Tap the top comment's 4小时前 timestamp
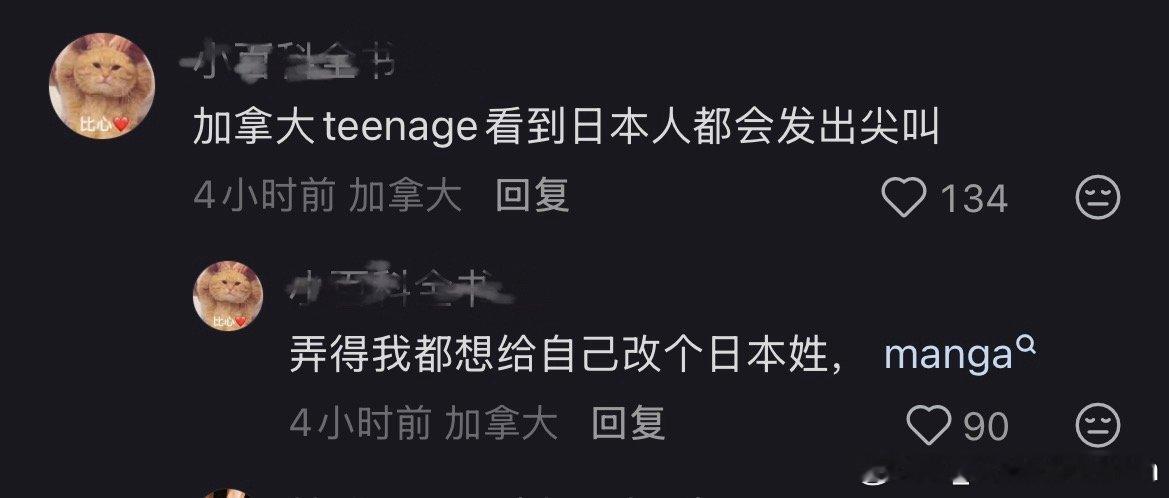1169x498 pixels. 264,198
